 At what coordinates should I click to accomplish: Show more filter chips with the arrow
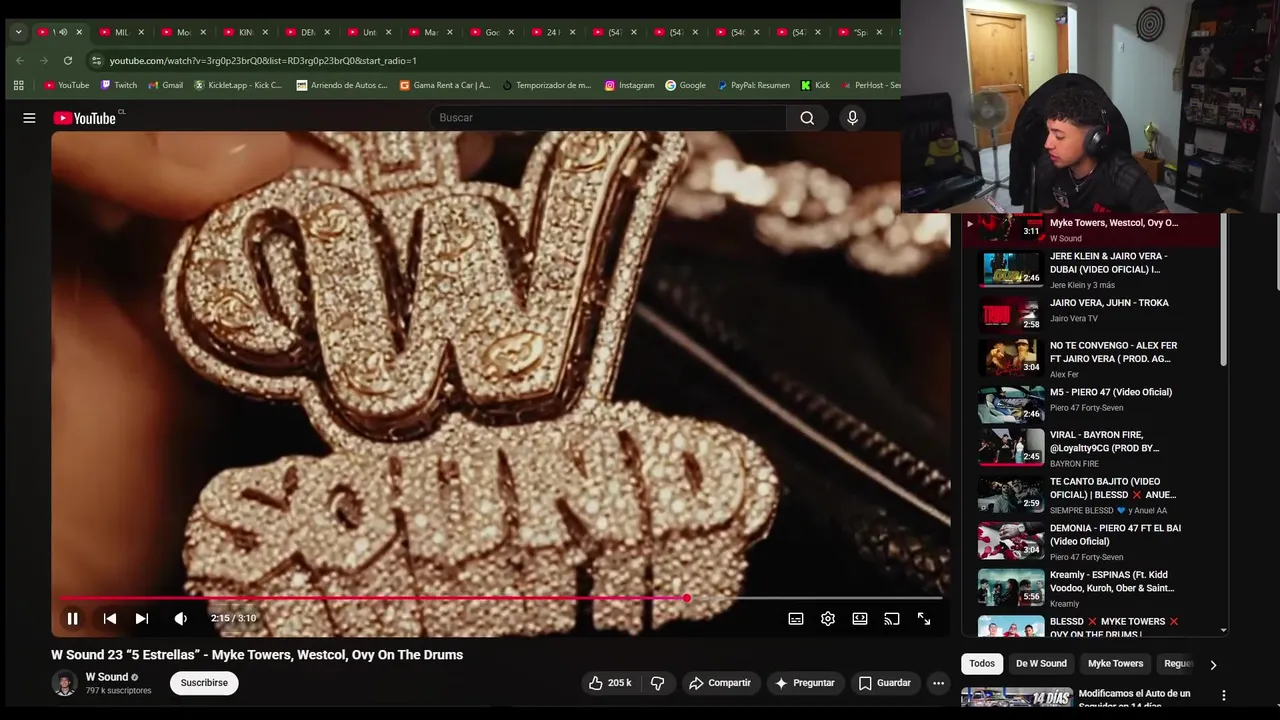coord(1213,664)
